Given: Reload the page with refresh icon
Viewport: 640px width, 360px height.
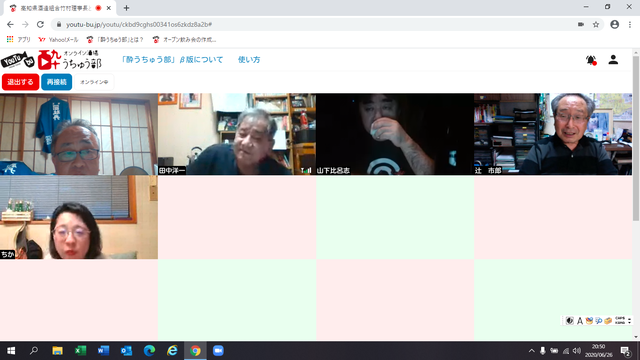Looking at the screenshot, I should [40, 24].
